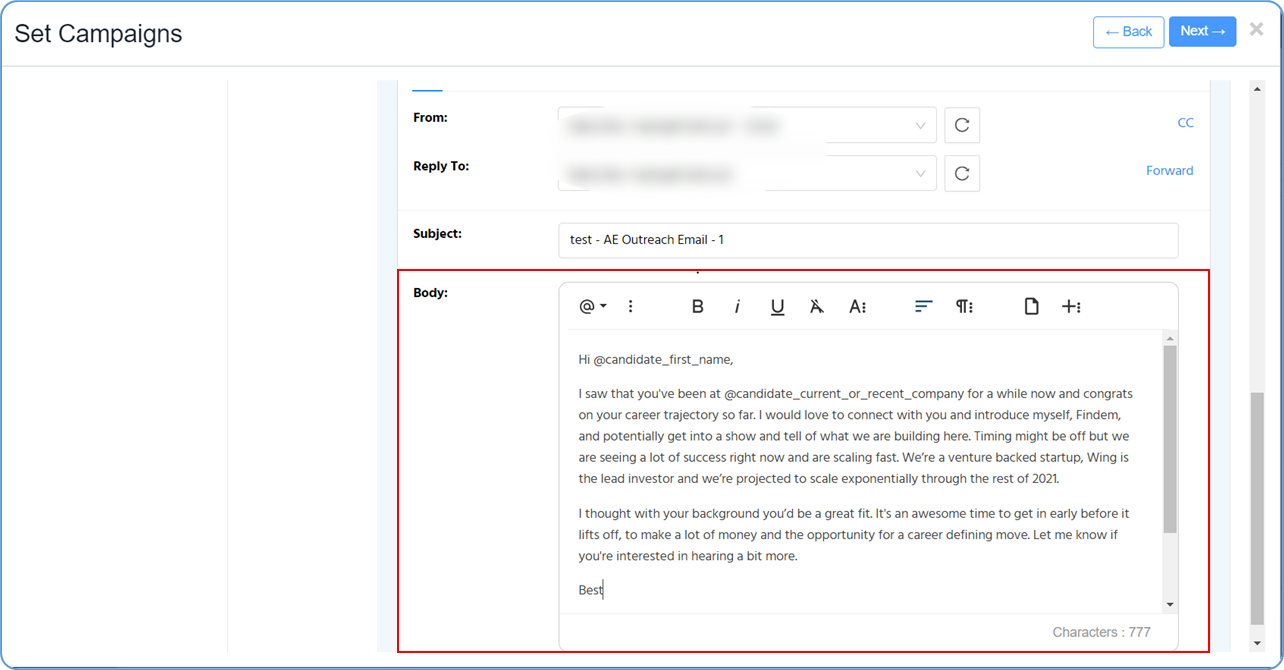Click the text alignment icon
Image resolution: width=1284 pixels, height=670 pixels.
click(x=923, y=307)
